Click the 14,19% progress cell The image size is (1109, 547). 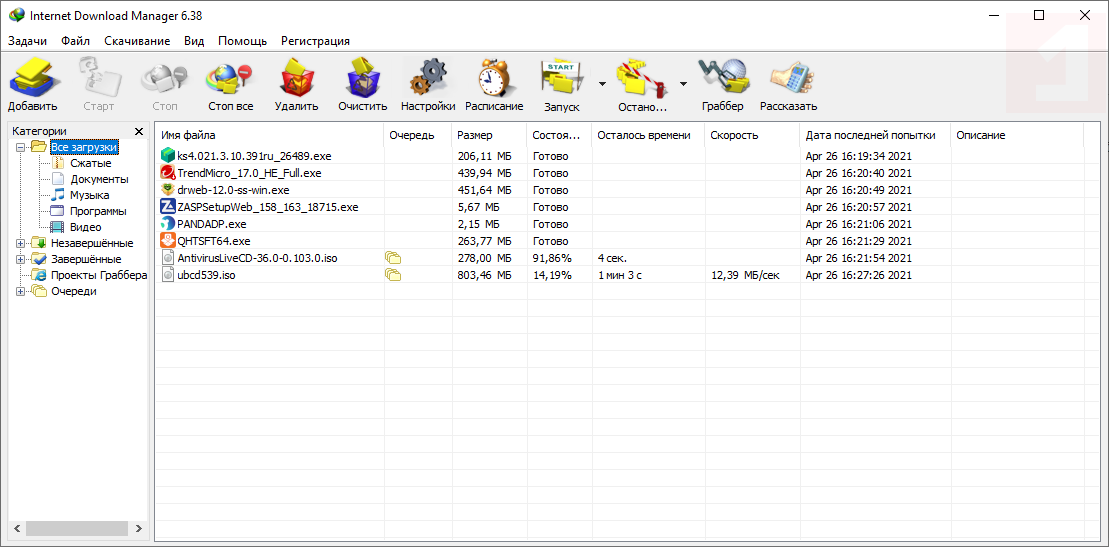(x=552, y=275)
